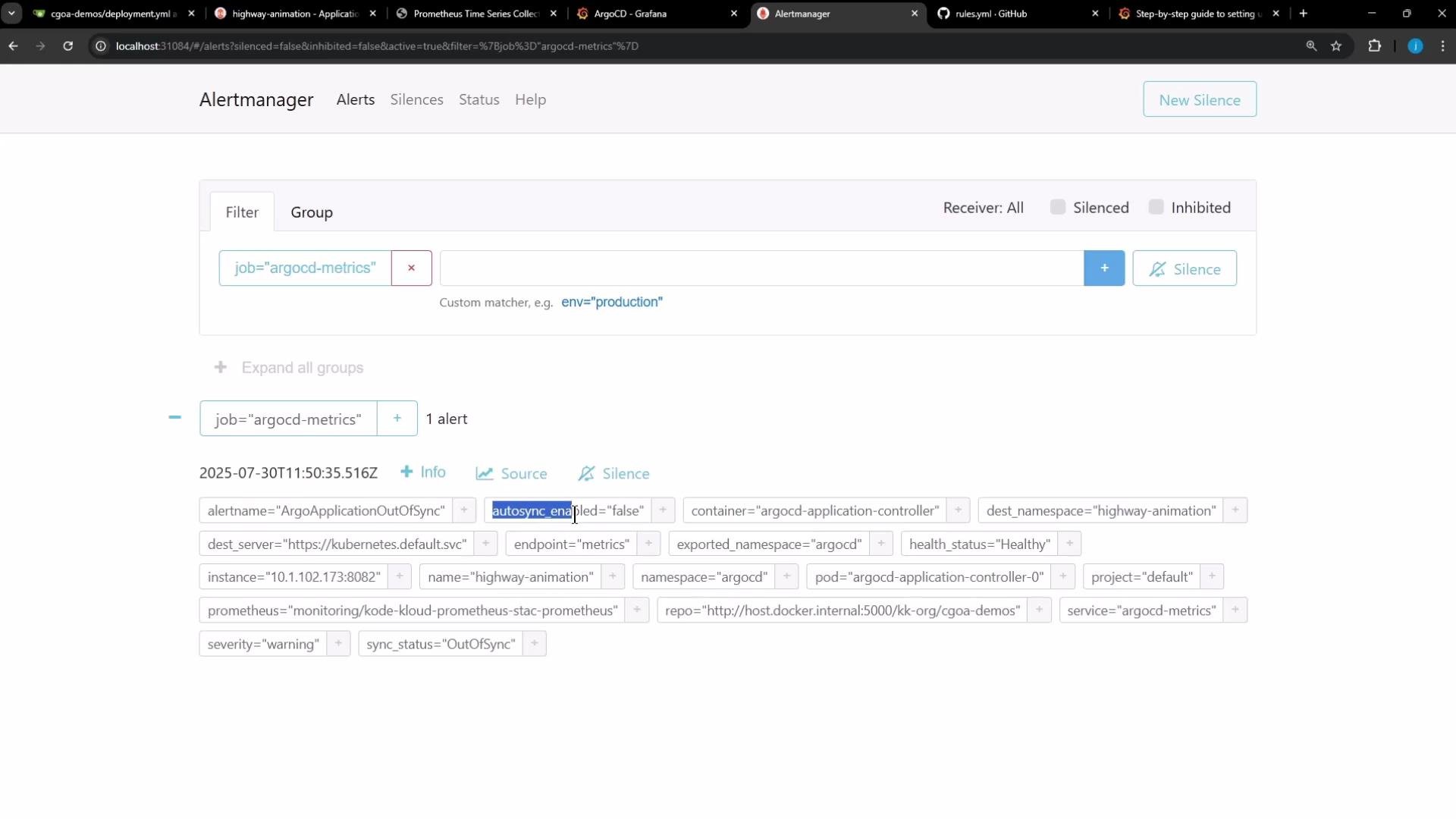
Task: Open browser tab search dropdown
Action: point(11,14)
